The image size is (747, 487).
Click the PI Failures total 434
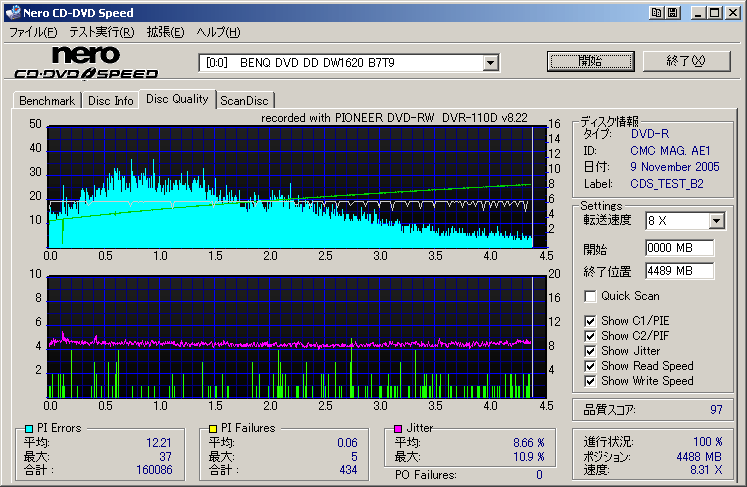pos(348,470)
